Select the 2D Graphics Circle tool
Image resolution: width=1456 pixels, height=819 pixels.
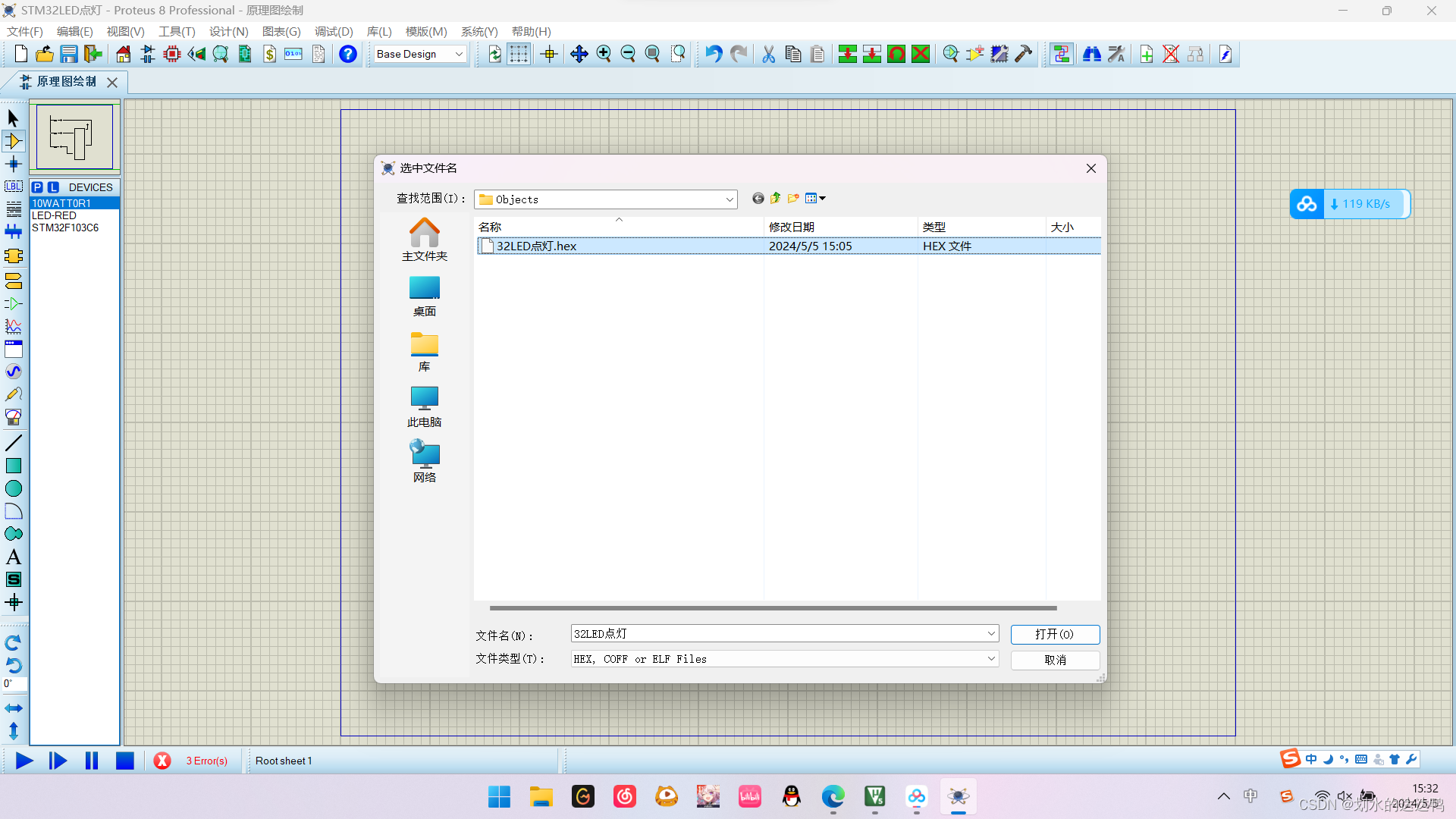pyautogui.click(x=13, y=488)
